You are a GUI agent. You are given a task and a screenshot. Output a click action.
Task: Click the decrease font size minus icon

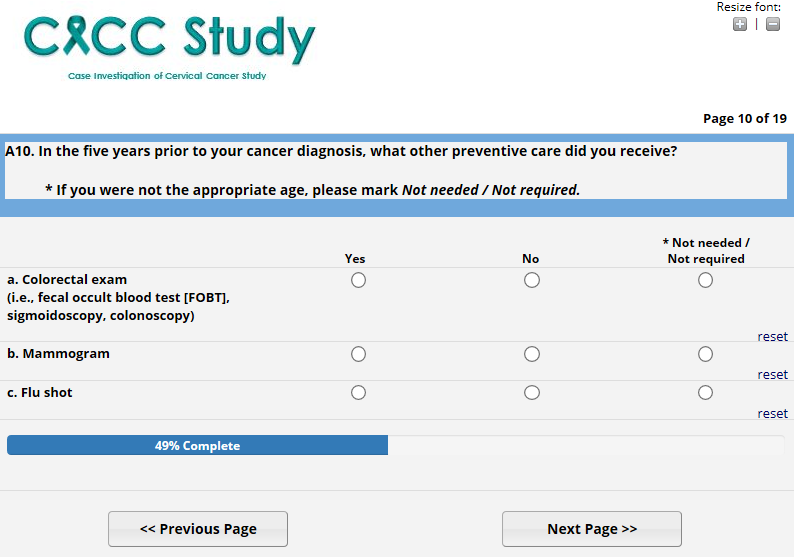773,24
